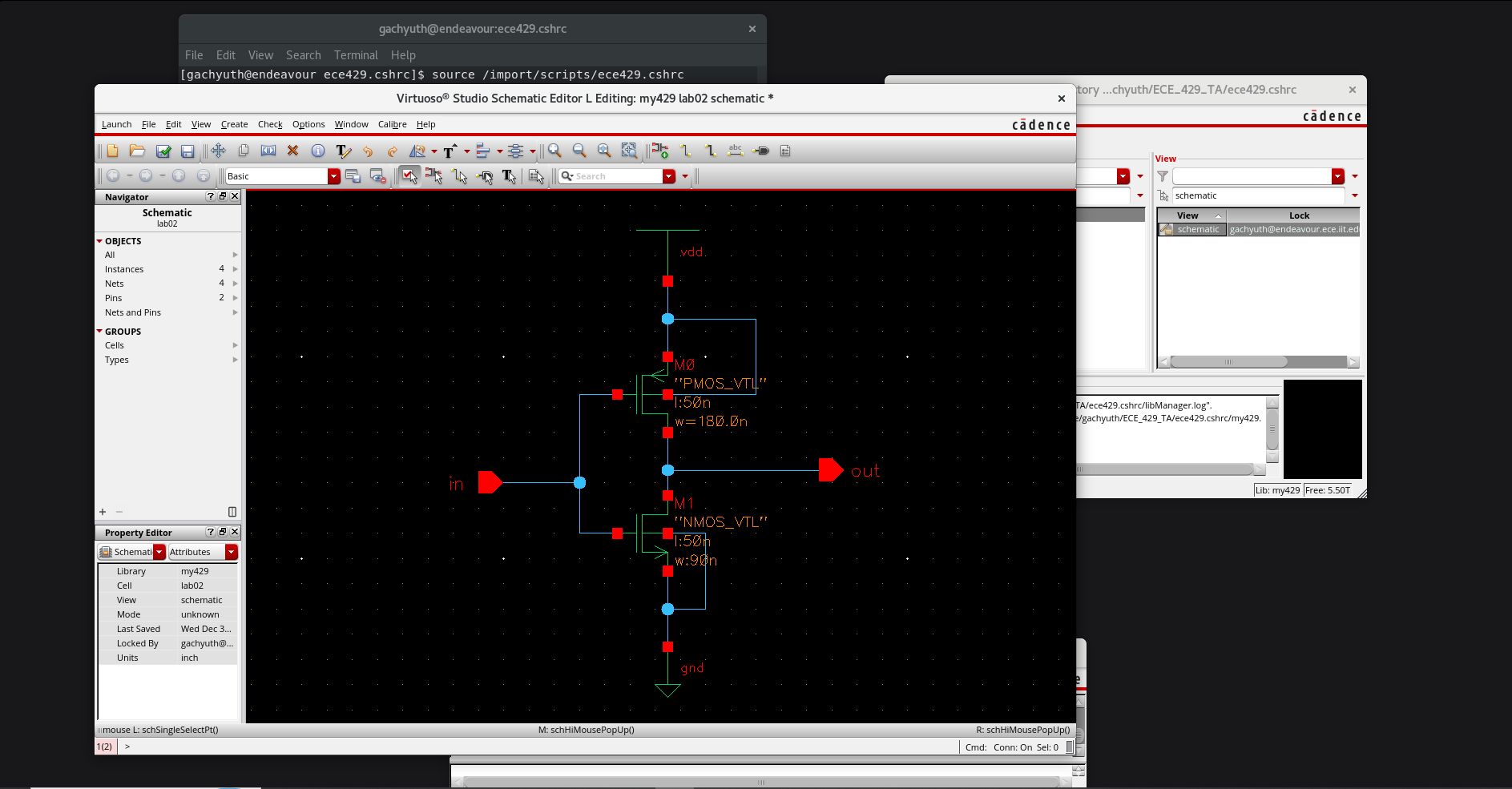1512x789 pixels.
Task: Click the Create Wire Name abc icon
Action: point(736,151)
